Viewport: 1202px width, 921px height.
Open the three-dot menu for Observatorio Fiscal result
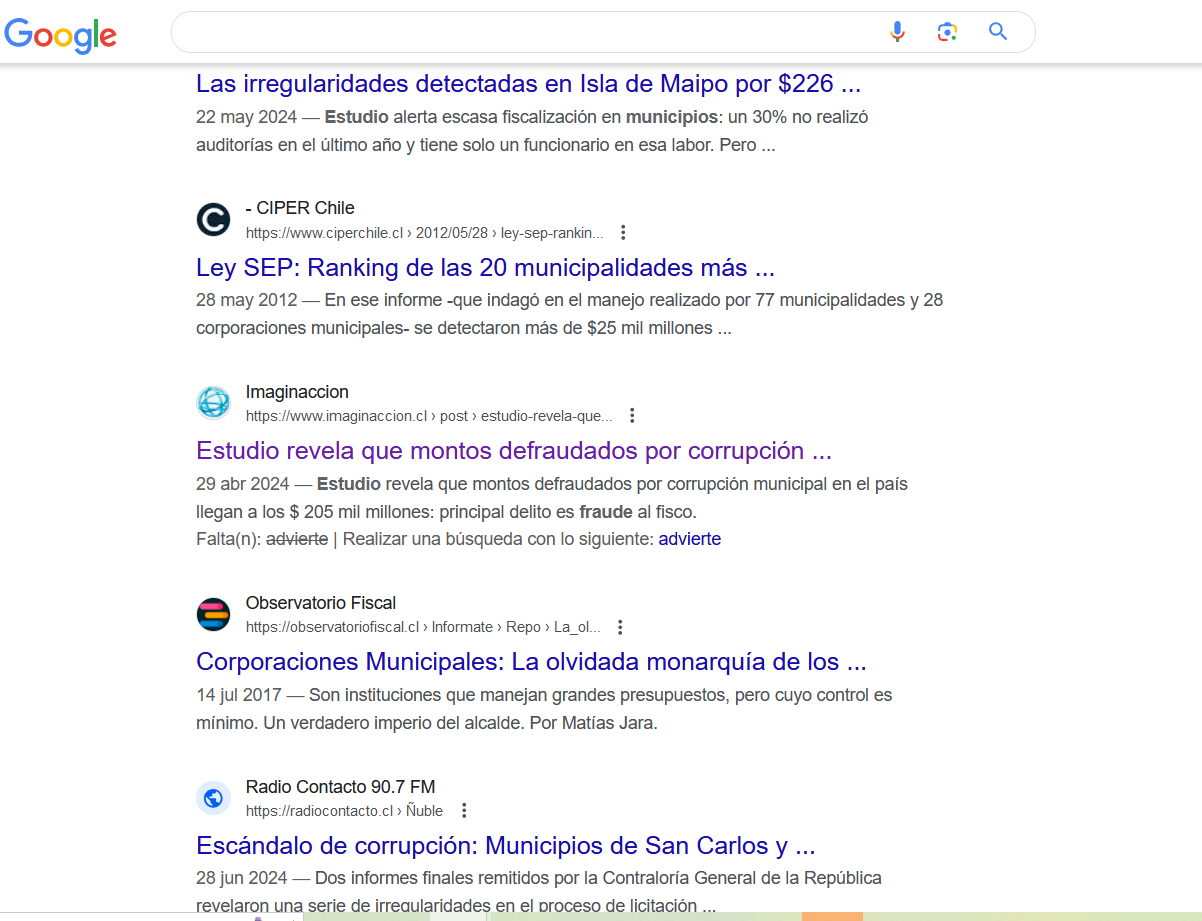tap(620, 627)
